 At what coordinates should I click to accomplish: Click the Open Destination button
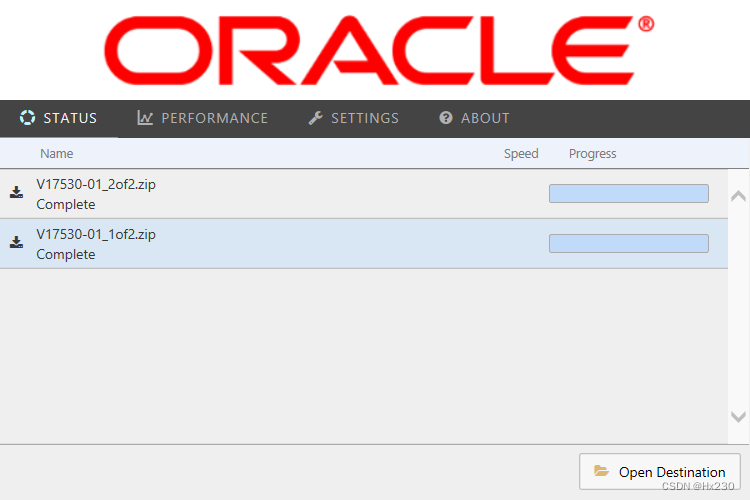coord(660,472)
